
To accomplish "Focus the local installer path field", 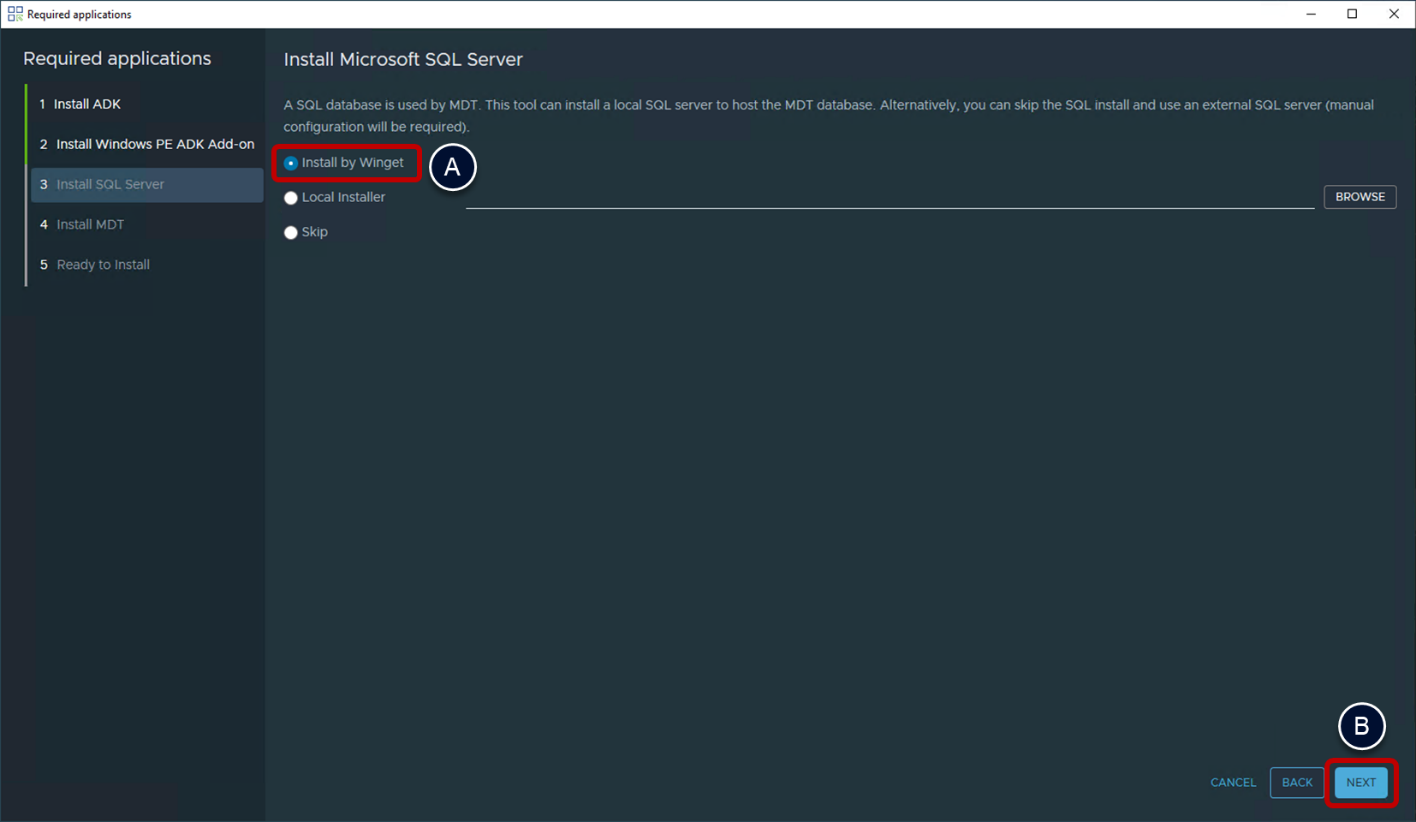I will point(889,198).
